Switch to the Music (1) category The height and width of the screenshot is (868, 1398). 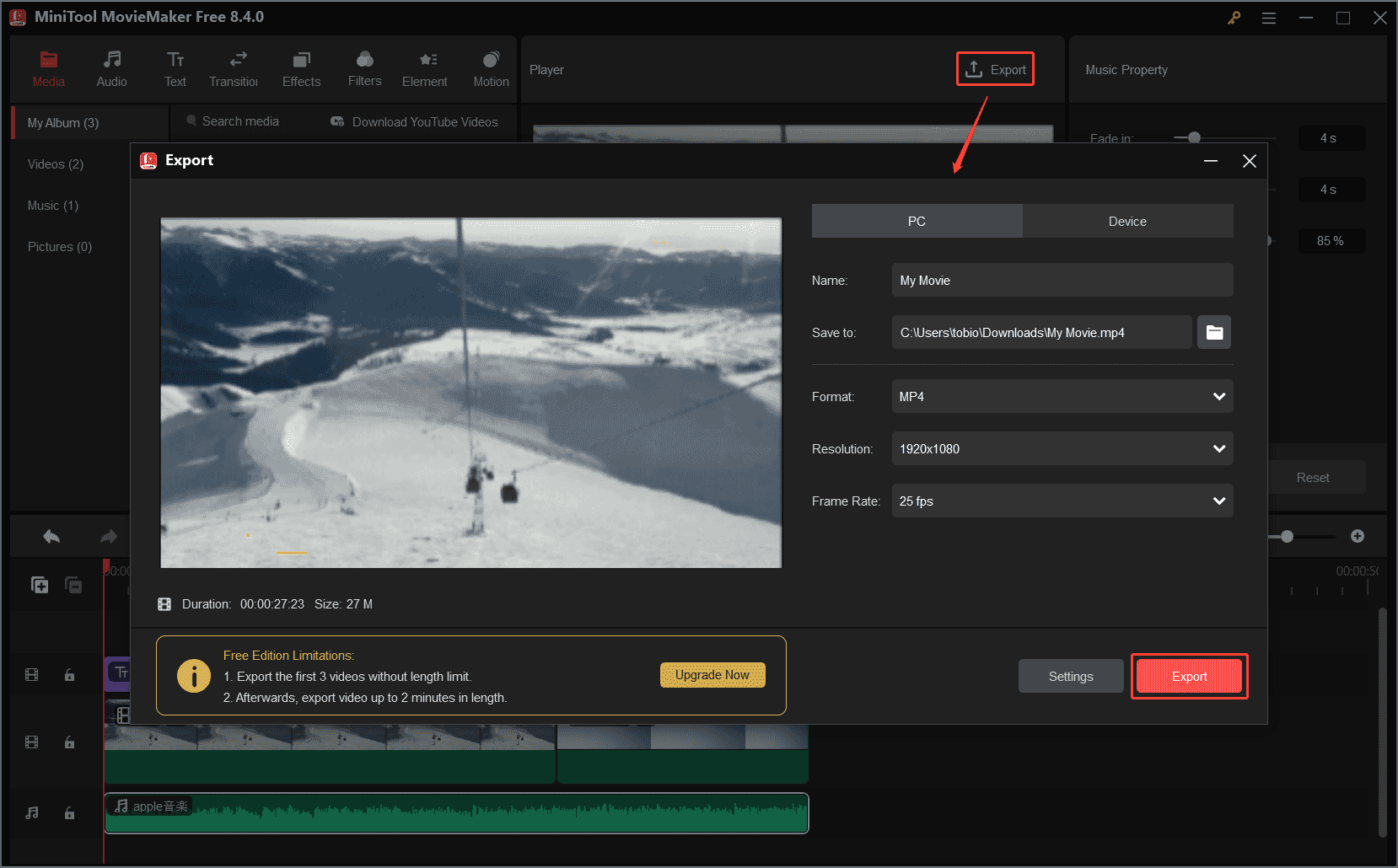click(52, 205)
